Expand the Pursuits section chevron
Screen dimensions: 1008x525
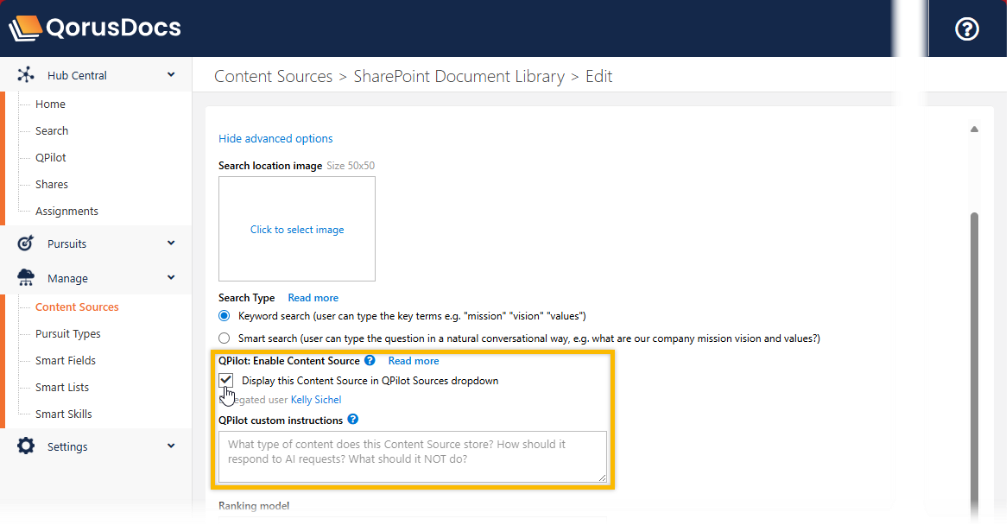171,244
